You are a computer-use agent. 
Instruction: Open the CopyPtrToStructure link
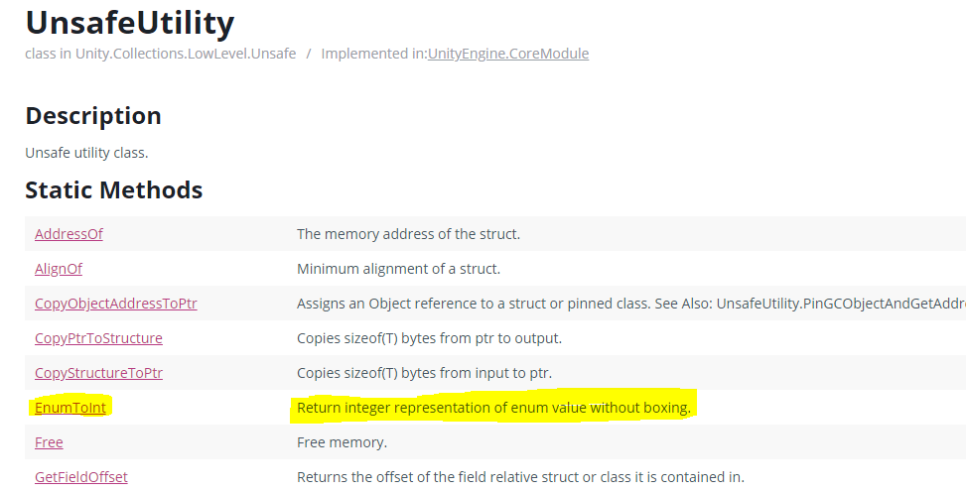point(99,338)
